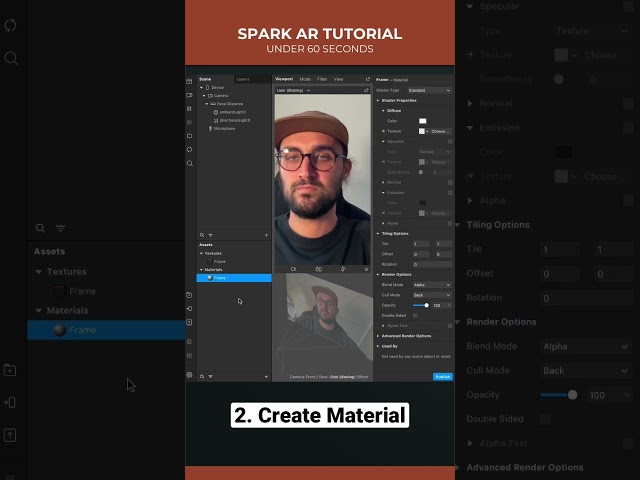The height and width of the screenshot is (480, 640).
Task: Click the Rotation field in center Tiling Options
Action: (432, 264)
